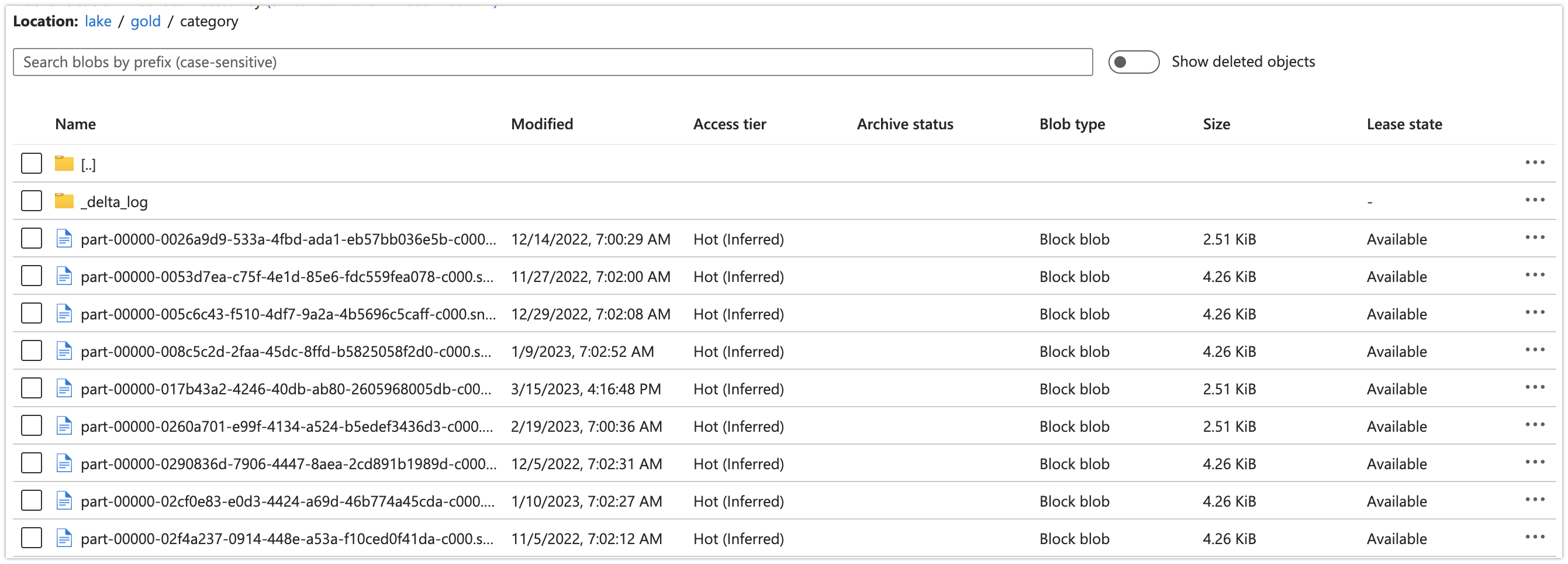Navigate to the lake breadcrumb link
Image resolution: width=1568 pixels, height=564 pixels.
(x=98, y=20)
